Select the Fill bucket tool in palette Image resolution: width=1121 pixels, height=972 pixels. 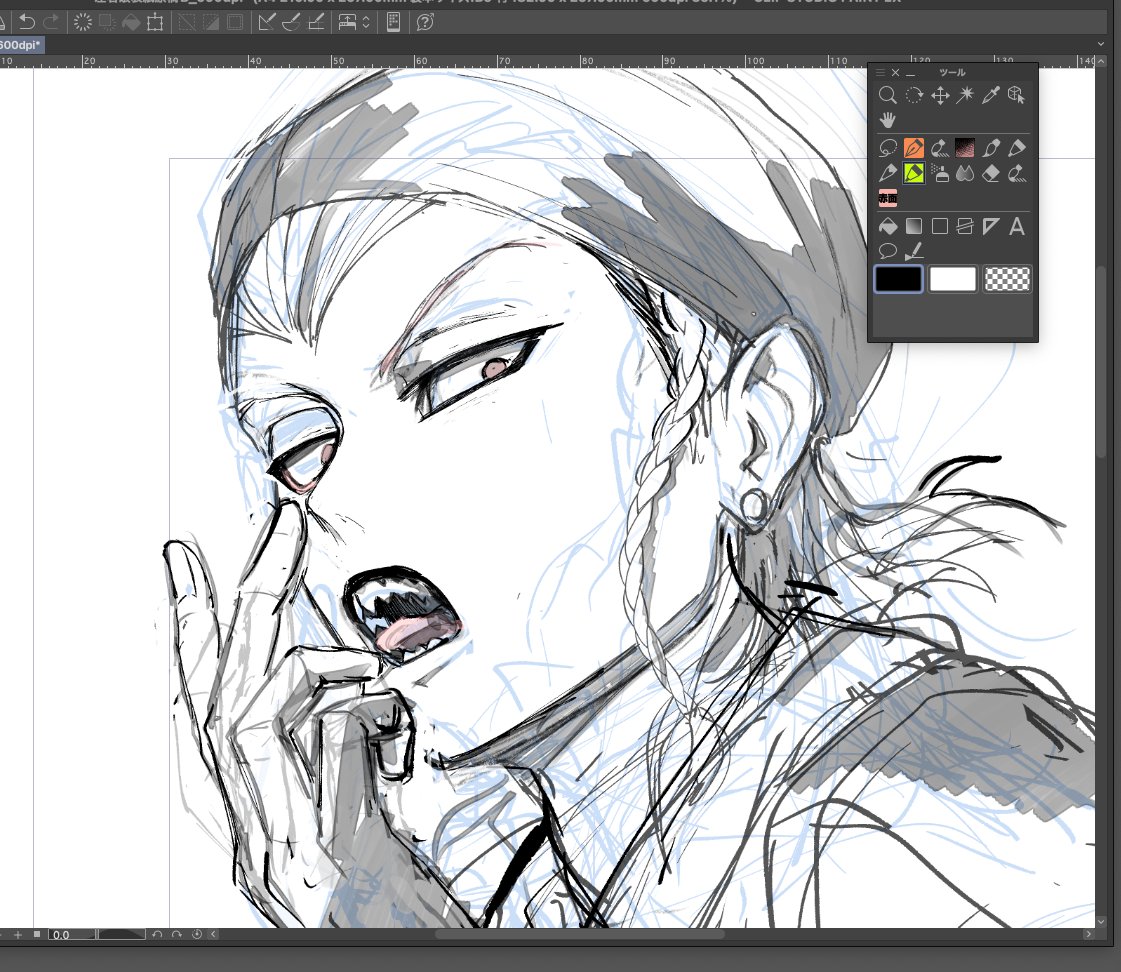[887, 227]
